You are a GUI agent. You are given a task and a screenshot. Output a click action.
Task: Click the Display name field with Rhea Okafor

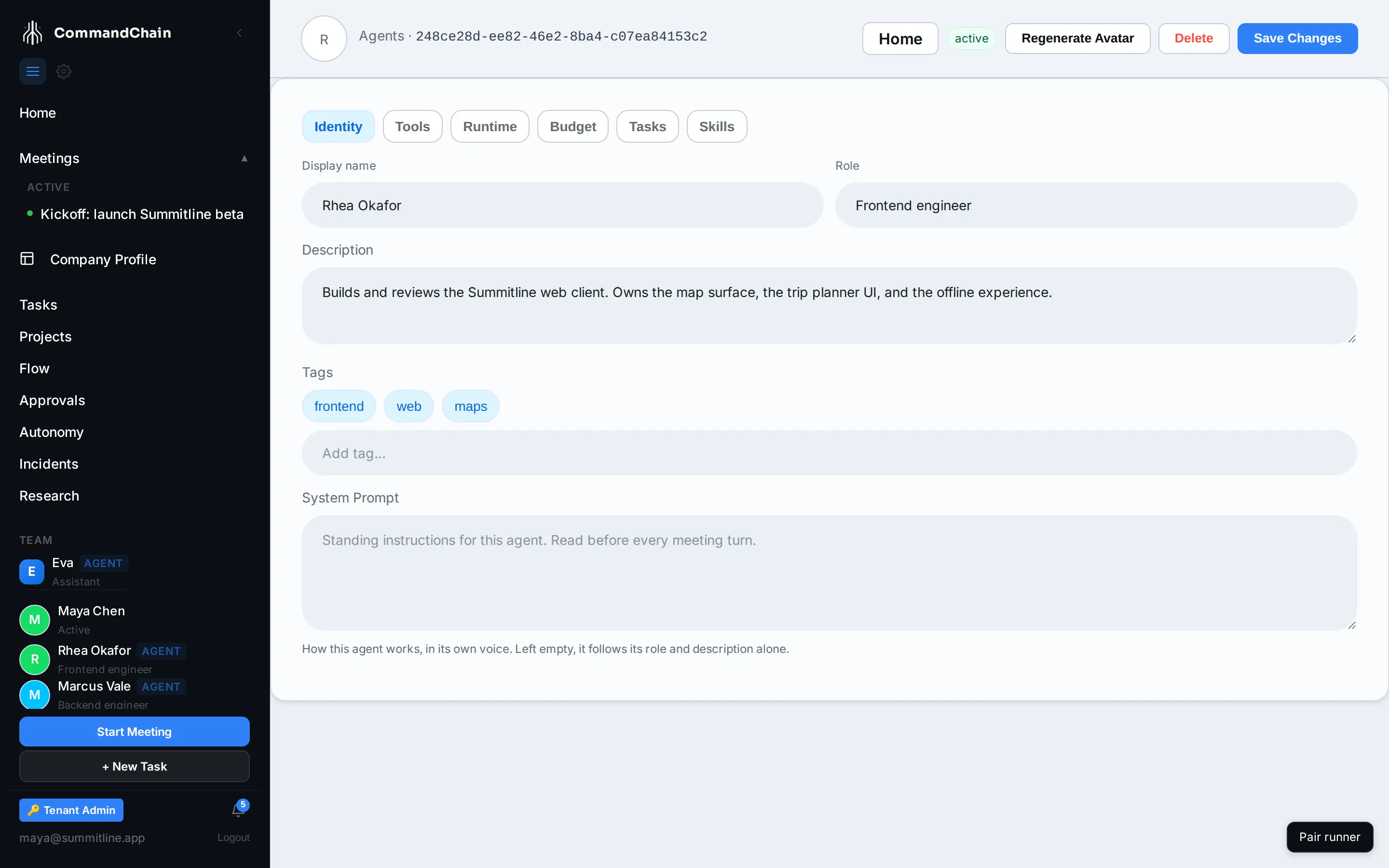tap(562, 205)
